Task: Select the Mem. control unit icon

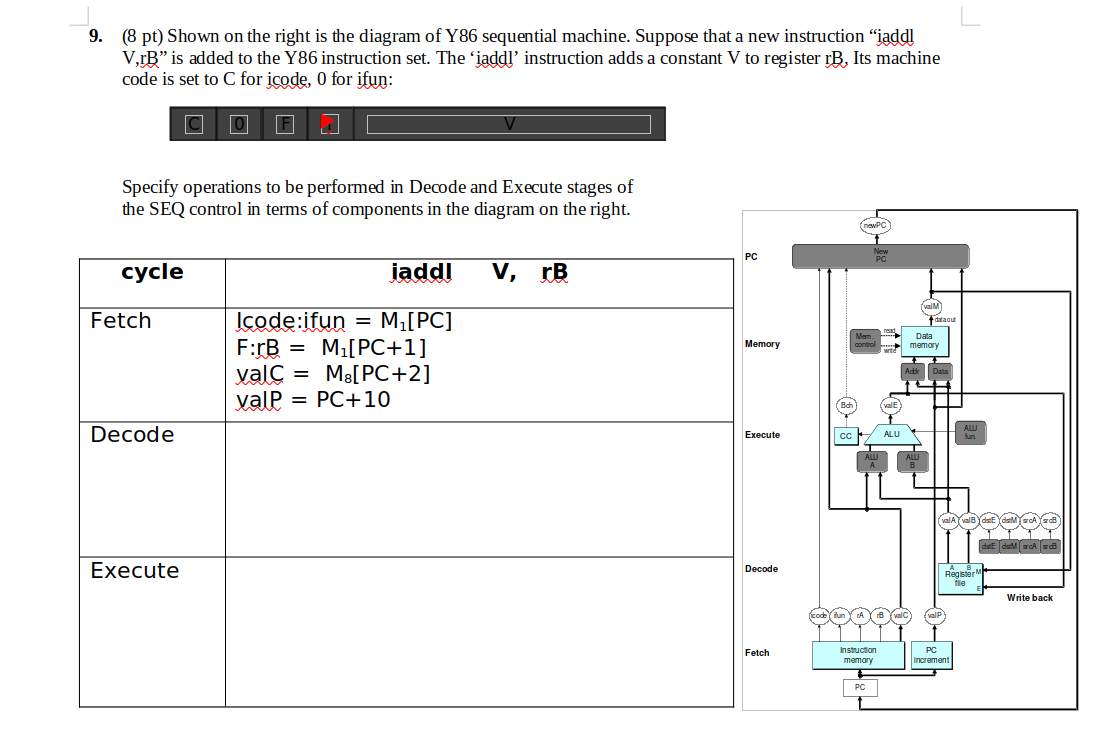Action: [866, 340]
